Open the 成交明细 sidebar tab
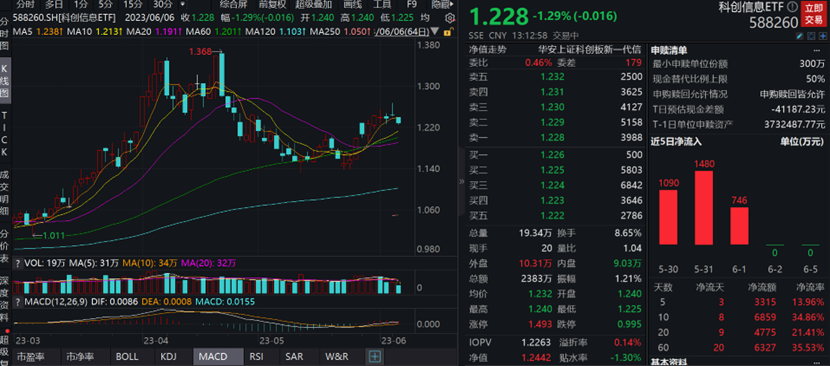The height and width of the screenshot is (366, 830). pos(4,194)
